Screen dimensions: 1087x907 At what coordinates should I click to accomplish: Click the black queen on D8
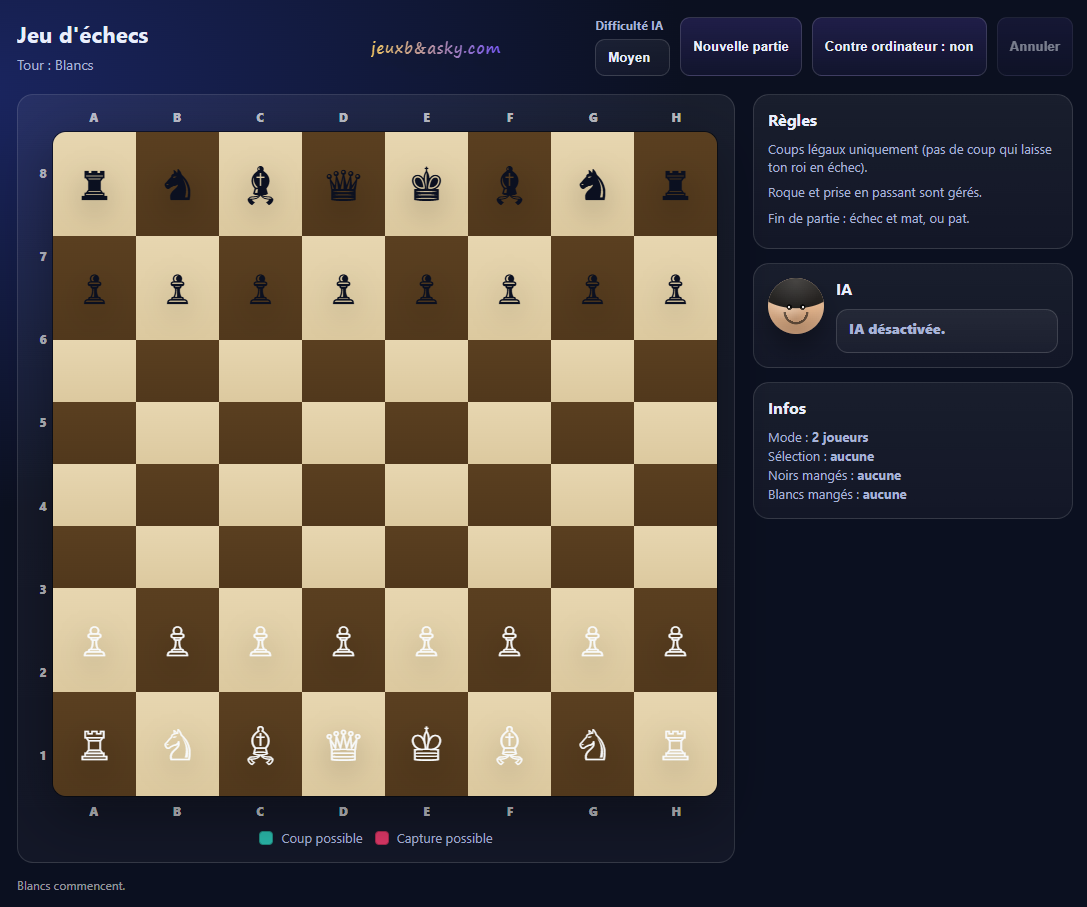coord(344,185)
